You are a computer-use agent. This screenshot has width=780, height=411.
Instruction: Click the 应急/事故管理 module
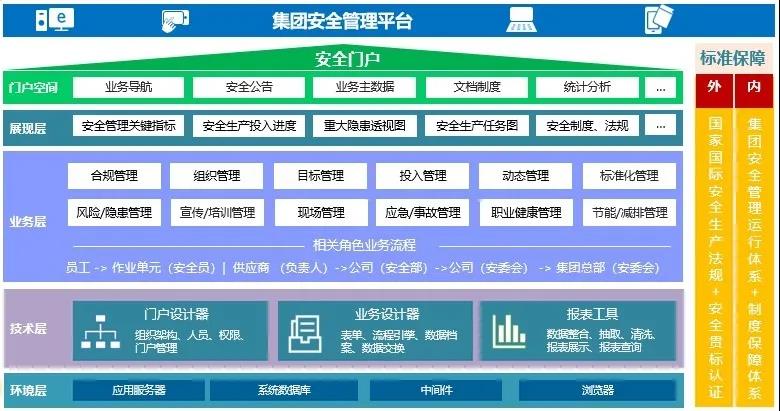[422, 213]
